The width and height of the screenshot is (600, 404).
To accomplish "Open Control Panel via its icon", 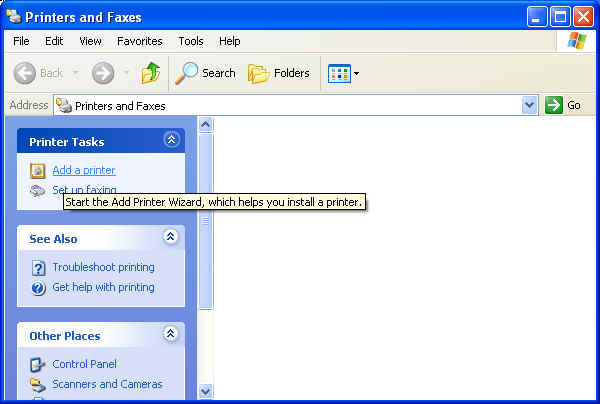I will coord(38,364).
